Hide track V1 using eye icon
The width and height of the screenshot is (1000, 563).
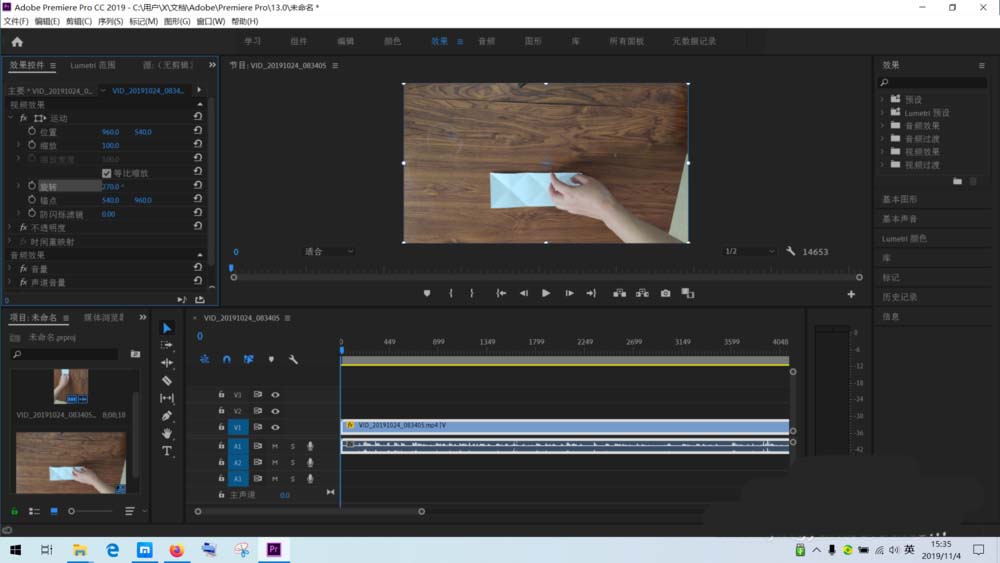click(275, 427)
